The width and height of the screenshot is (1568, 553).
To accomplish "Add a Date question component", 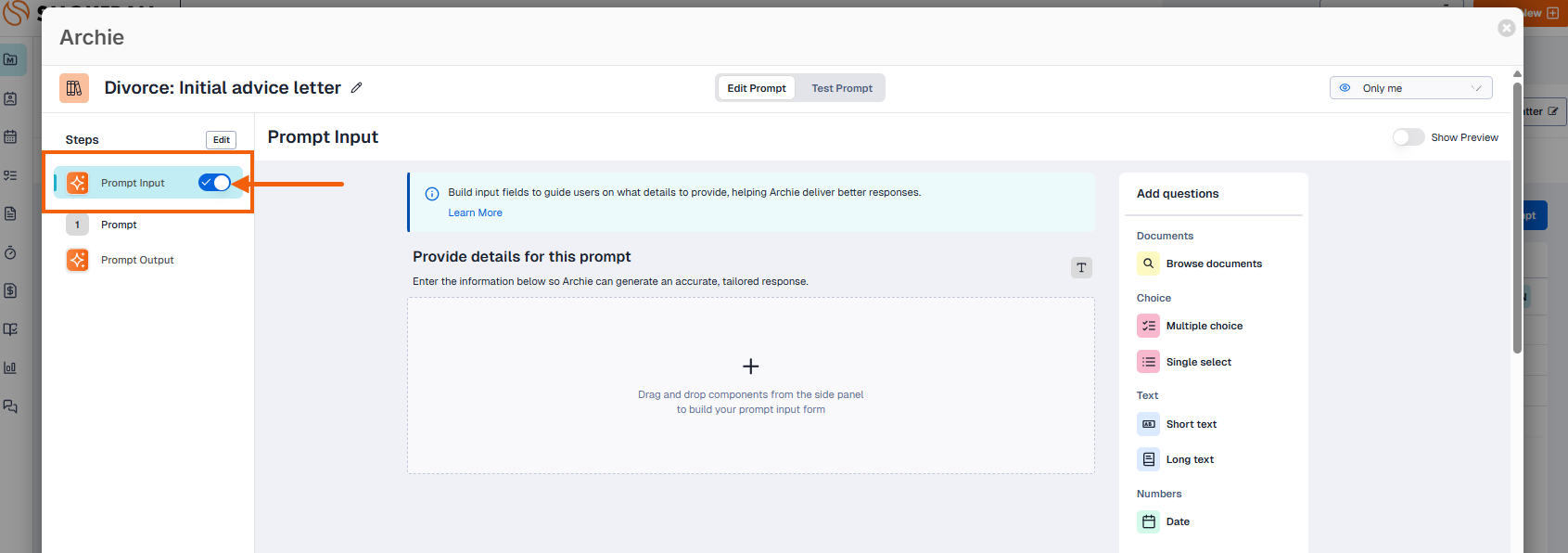I will (x=1177, y=521).
